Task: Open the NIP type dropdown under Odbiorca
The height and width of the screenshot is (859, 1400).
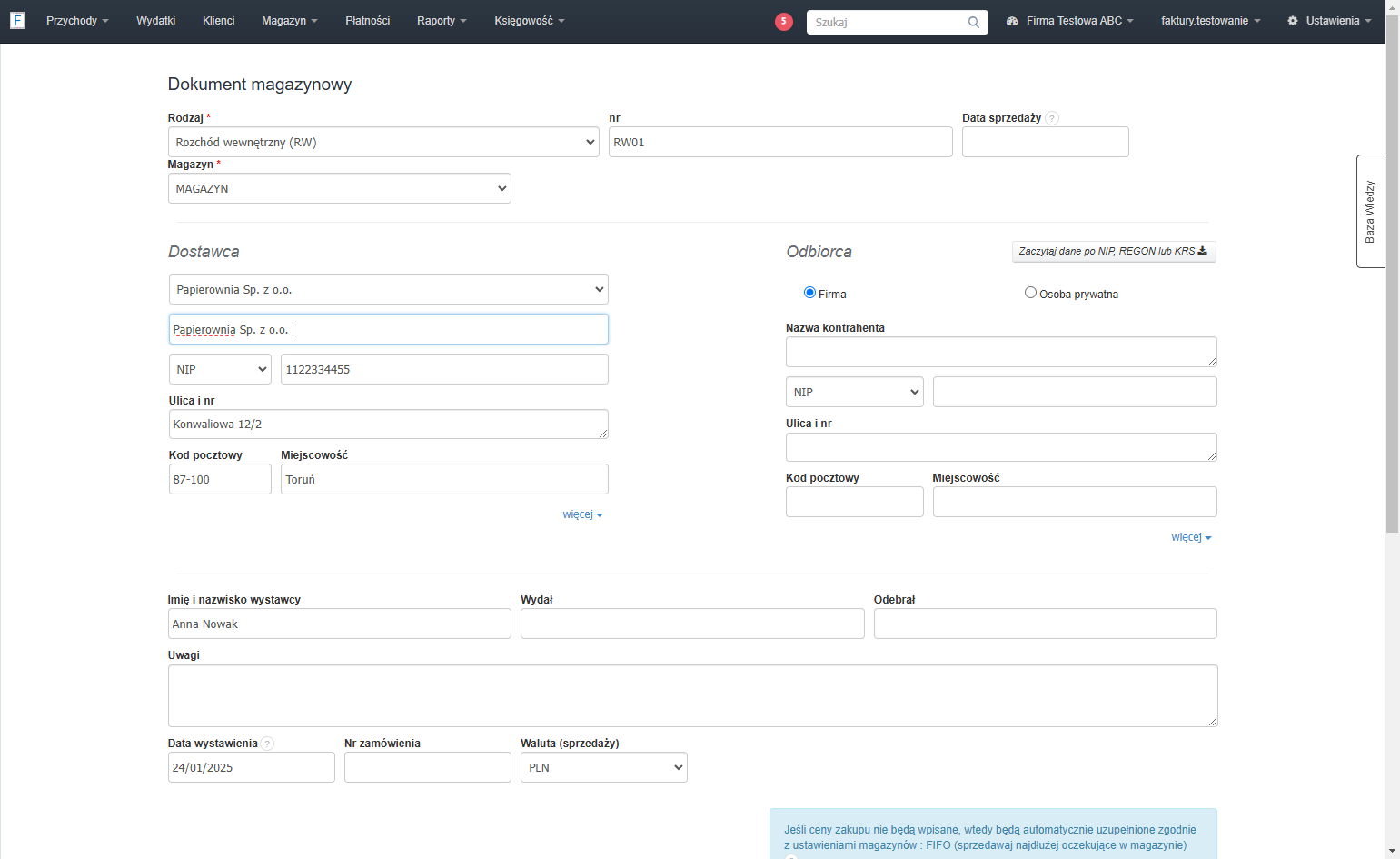Action: click(855, 392)
